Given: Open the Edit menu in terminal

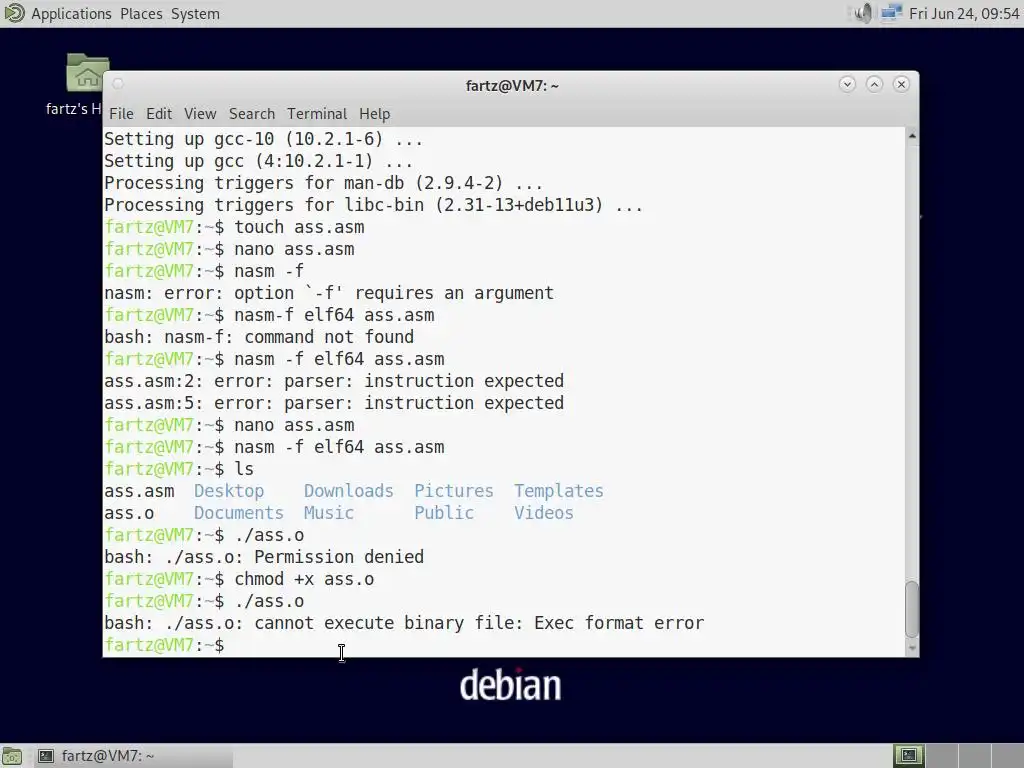Looking at the screenshot, I should [x=159, y=114].
